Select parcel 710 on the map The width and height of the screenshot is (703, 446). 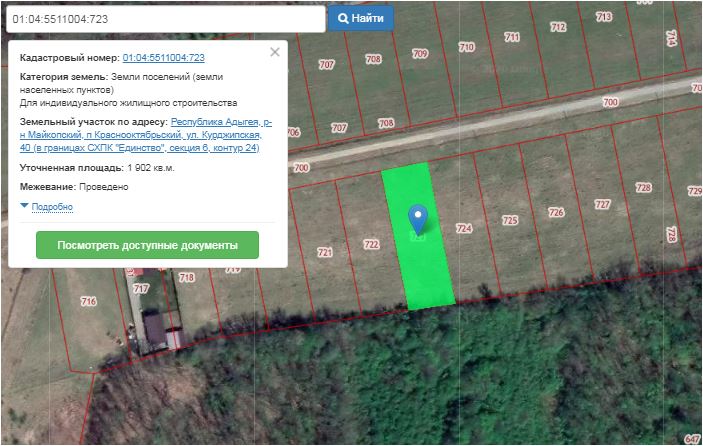(x=466, y=47)
